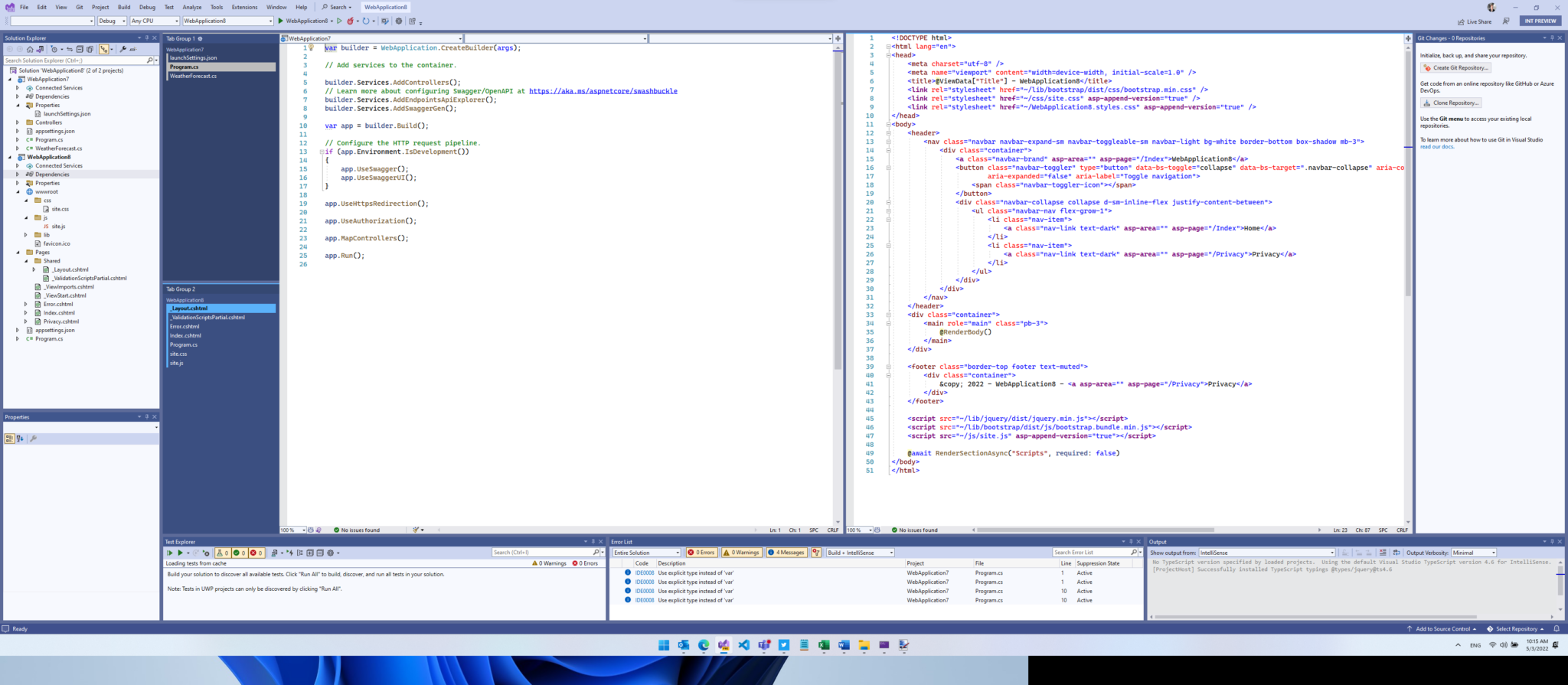This screenshot has width=1568, height=685.
Task: Switch to Index.cshtml tab in Tab Group 2
Action: (220, 335)
